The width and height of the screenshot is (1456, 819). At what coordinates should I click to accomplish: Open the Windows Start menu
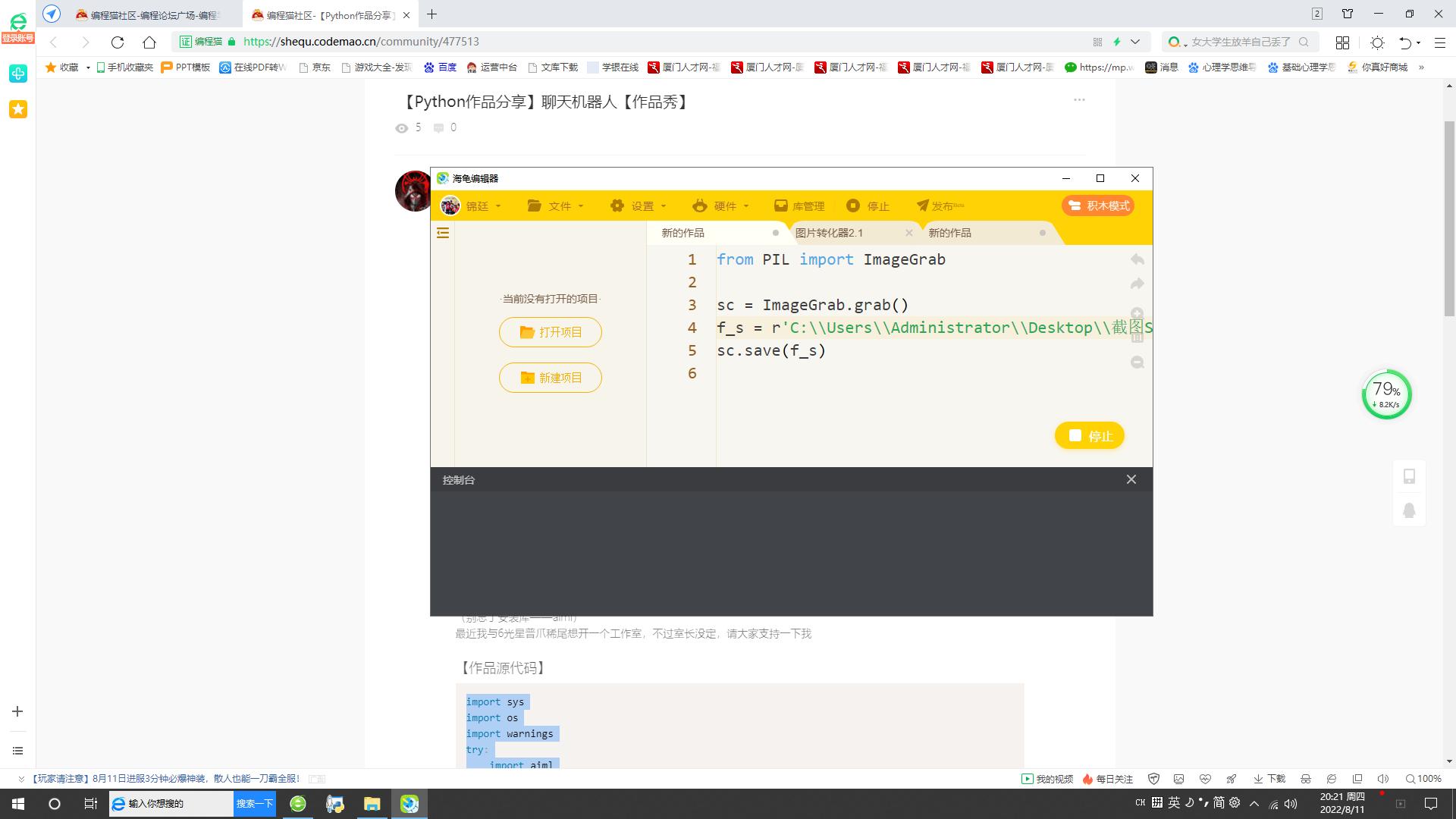(18, 804)
